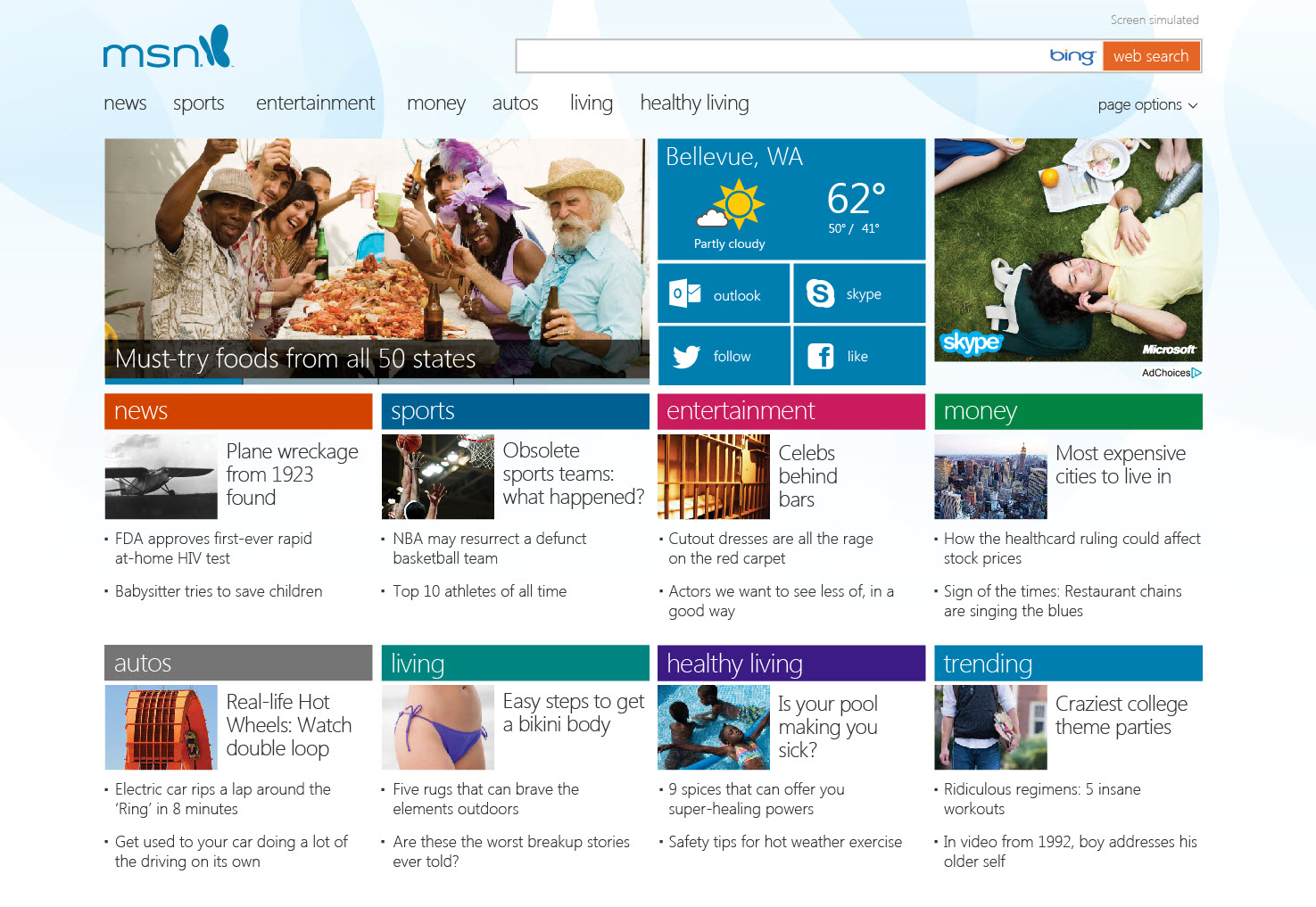Open FDA approves first-ever rapid at-home HIV test
The width and height of the screenshot is (1316, 907).
tap(213, 548)
